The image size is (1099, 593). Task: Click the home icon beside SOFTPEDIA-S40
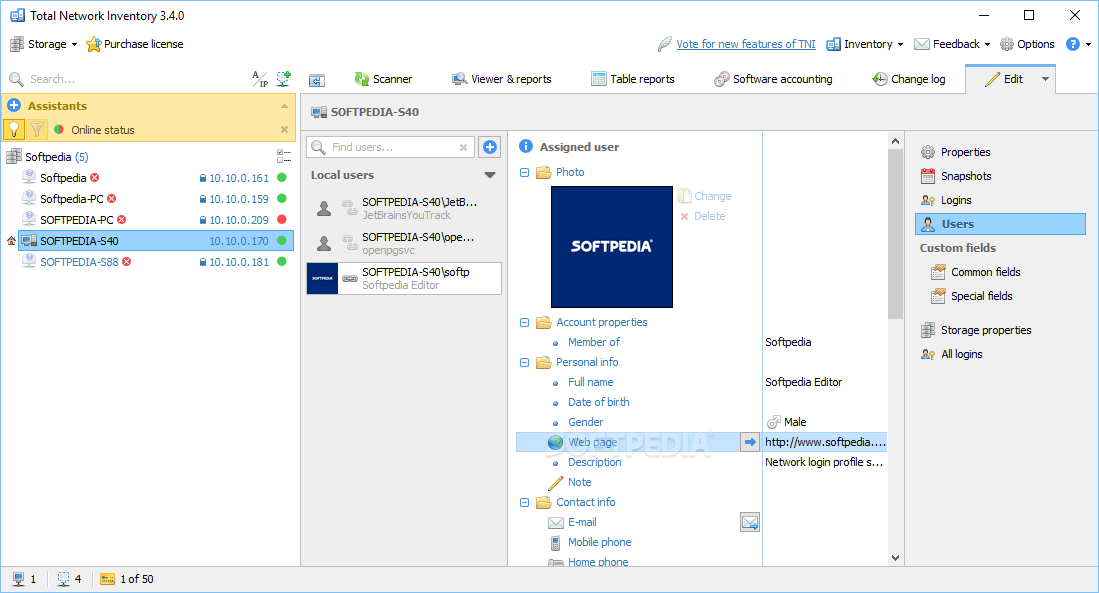pos(11,241)
